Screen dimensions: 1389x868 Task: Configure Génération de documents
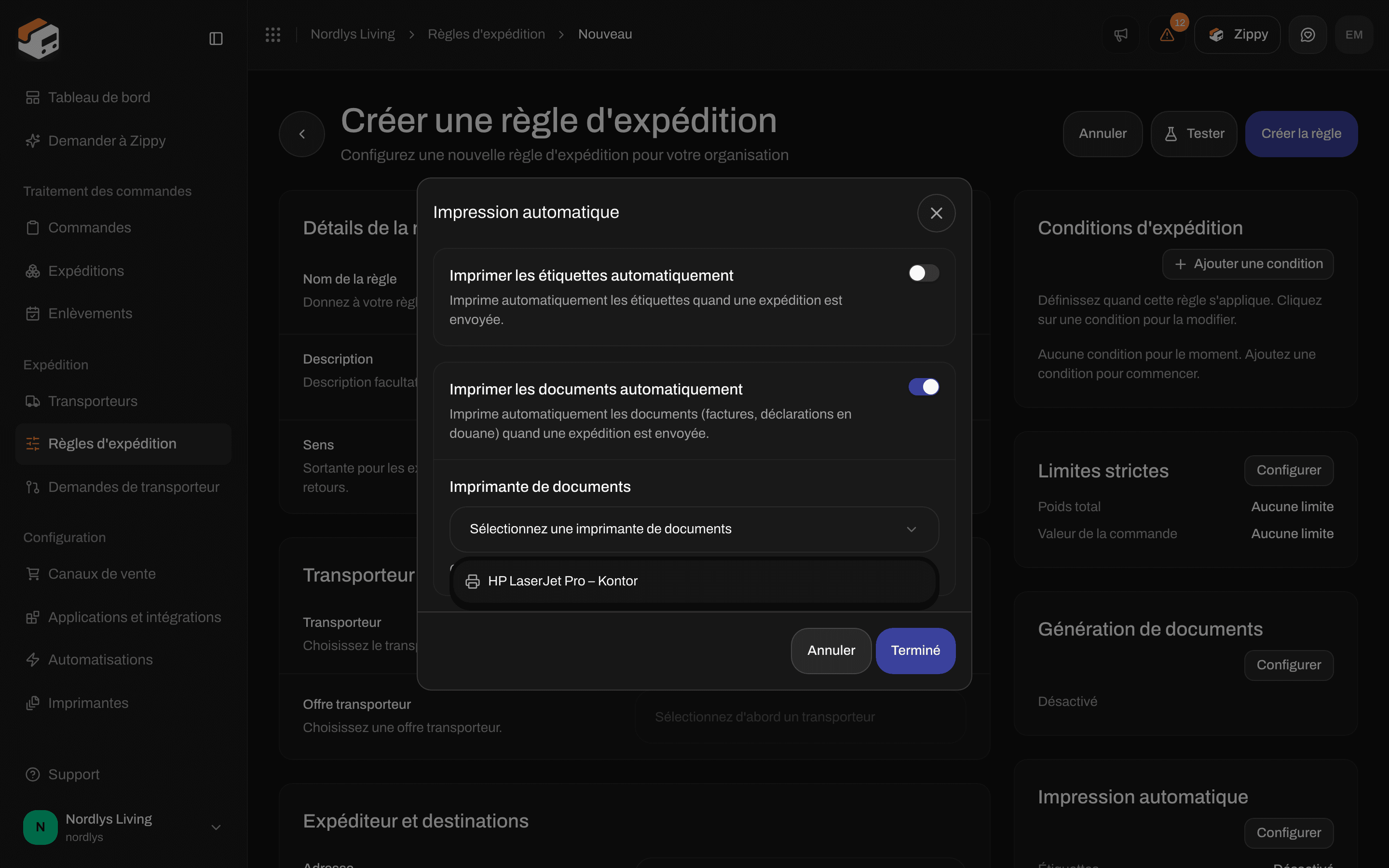(x=1289, y=665)
